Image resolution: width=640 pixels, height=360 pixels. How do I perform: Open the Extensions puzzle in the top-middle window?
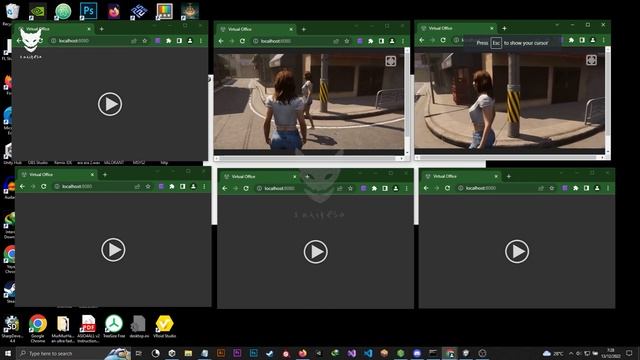click(x=371, y=41)
